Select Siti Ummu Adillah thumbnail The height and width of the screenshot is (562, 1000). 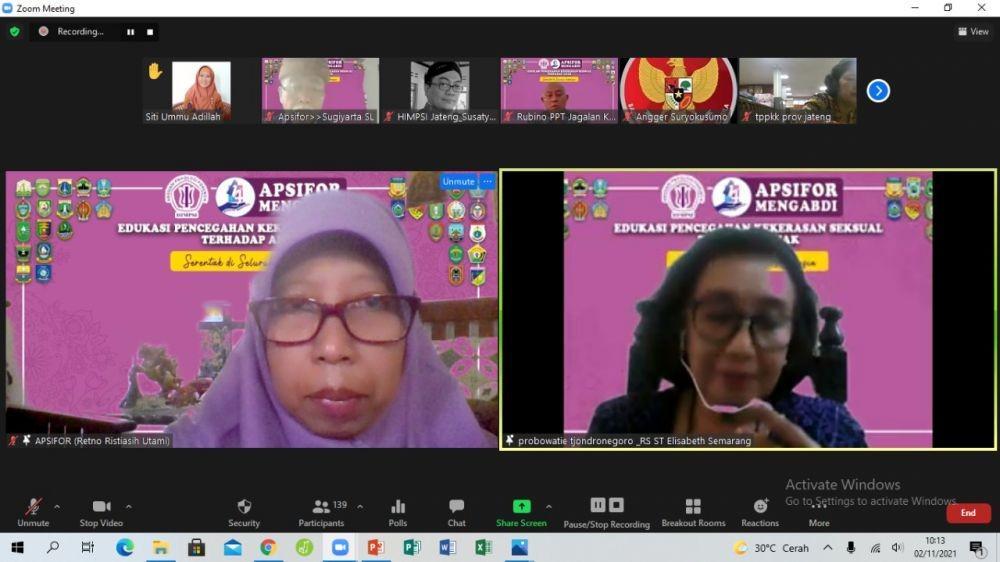click(x=201, y=90)
